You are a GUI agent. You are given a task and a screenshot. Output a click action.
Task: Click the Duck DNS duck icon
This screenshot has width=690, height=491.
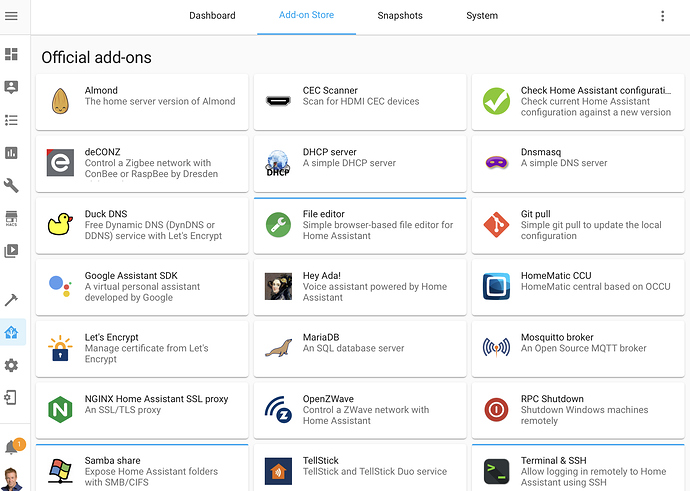pyautogui.click(x=60, y=225)
